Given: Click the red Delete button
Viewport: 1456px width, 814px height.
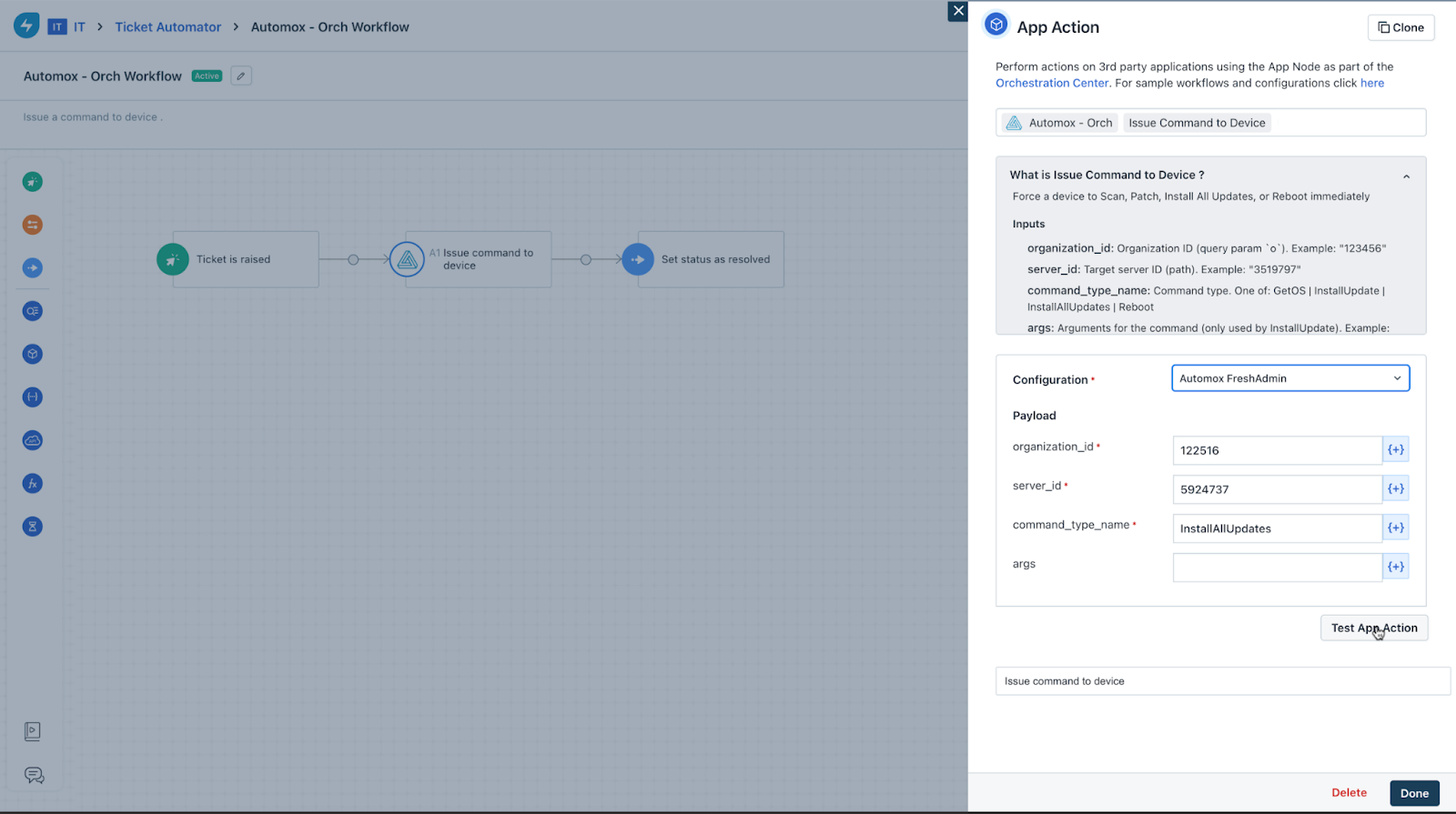Looking at the screenshot, I should tap(1350, 793).
